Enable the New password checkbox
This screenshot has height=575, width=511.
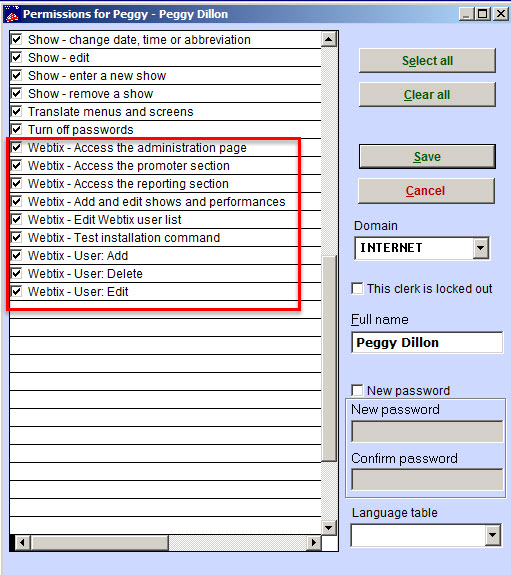coord(357,390)
